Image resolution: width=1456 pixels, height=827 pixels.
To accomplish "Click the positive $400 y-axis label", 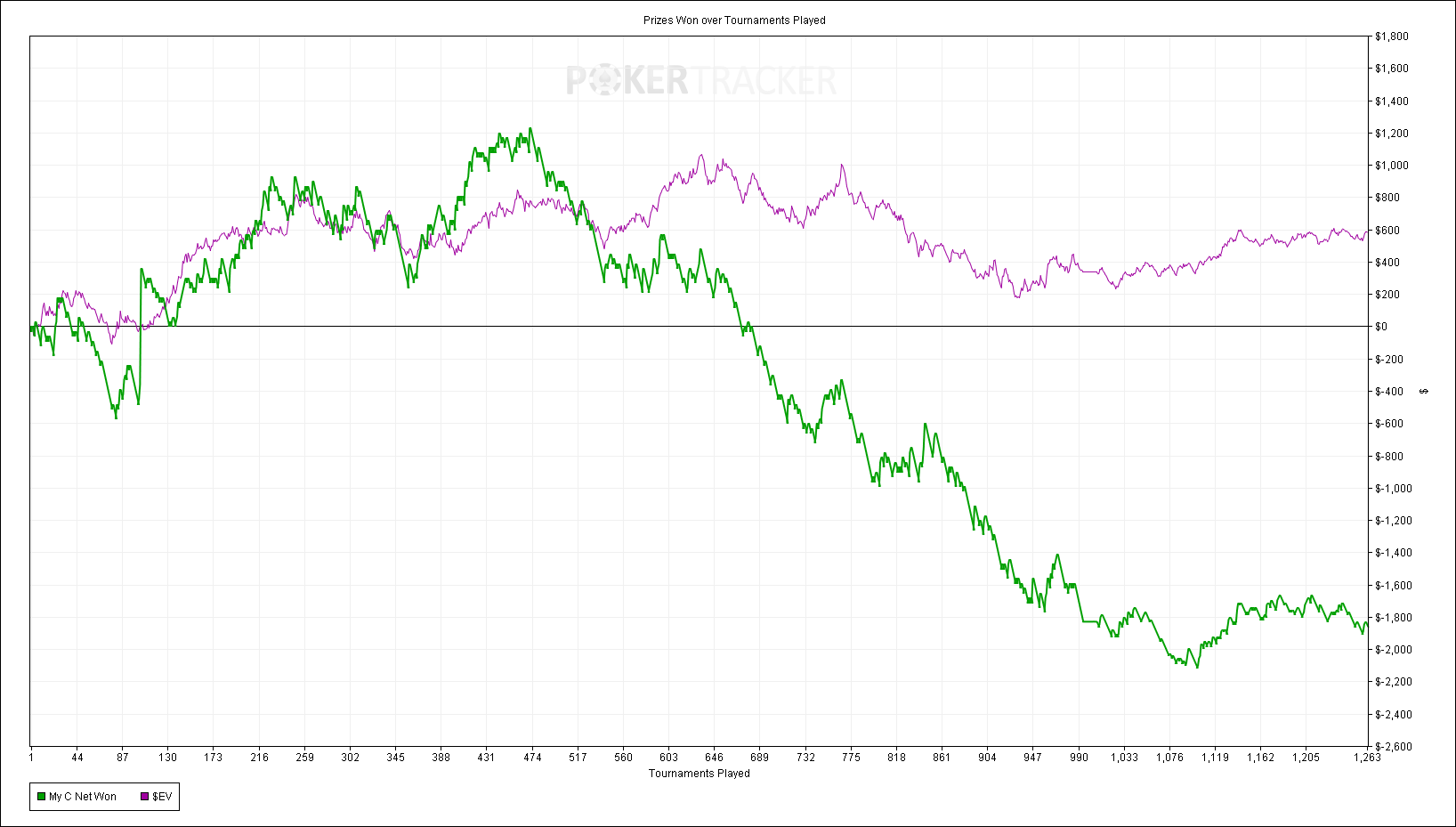I will click(1388, 263).
